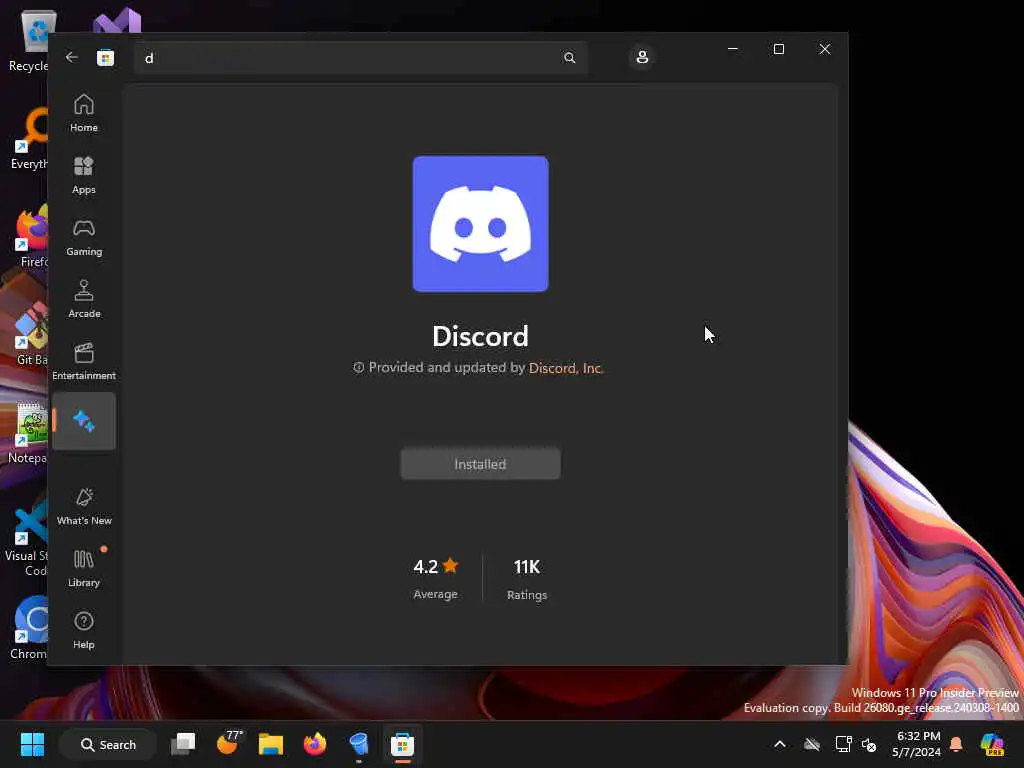The height and width of the screenshot is (768, 1024).
Task: Open the weather widget showing 77°
Action: (x=228, y=744)
